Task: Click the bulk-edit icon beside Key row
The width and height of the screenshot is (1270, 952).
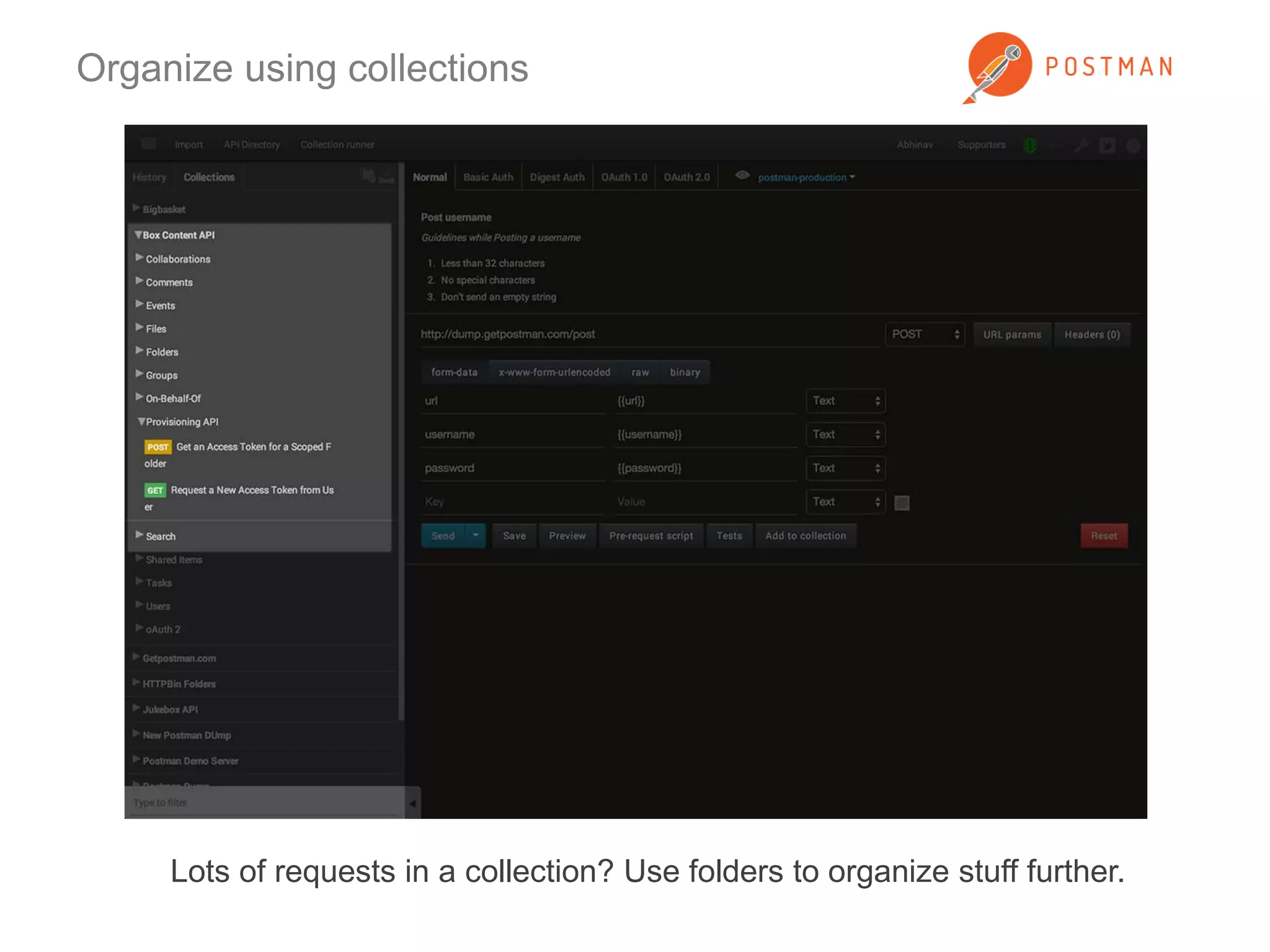Action: (902, 503)
